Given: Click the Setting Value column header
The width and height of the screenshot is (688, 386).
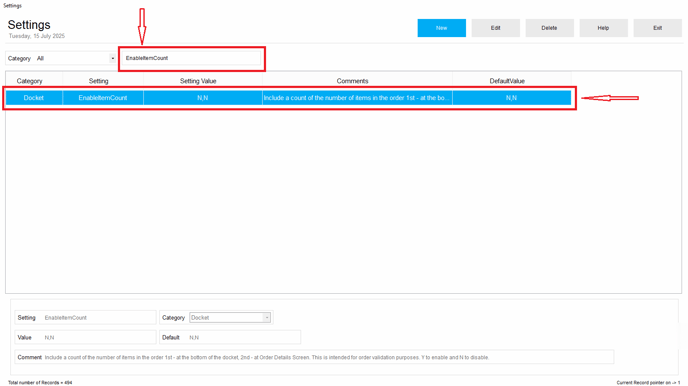Looking at the screenshot, I should 198,81.
